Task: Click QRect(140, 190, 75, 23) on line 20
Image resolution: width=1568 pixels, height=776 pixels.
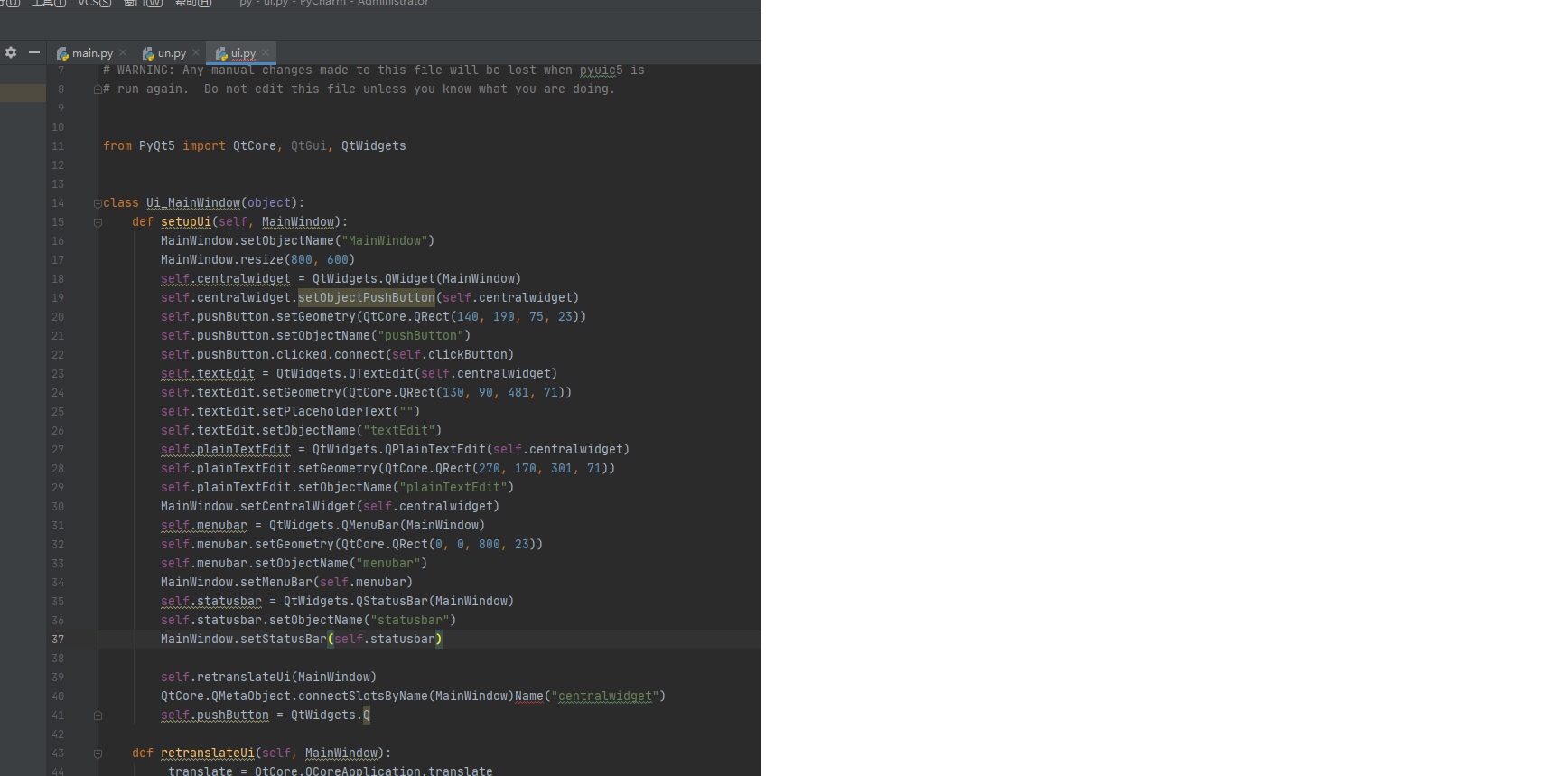Action: [497, 317]
